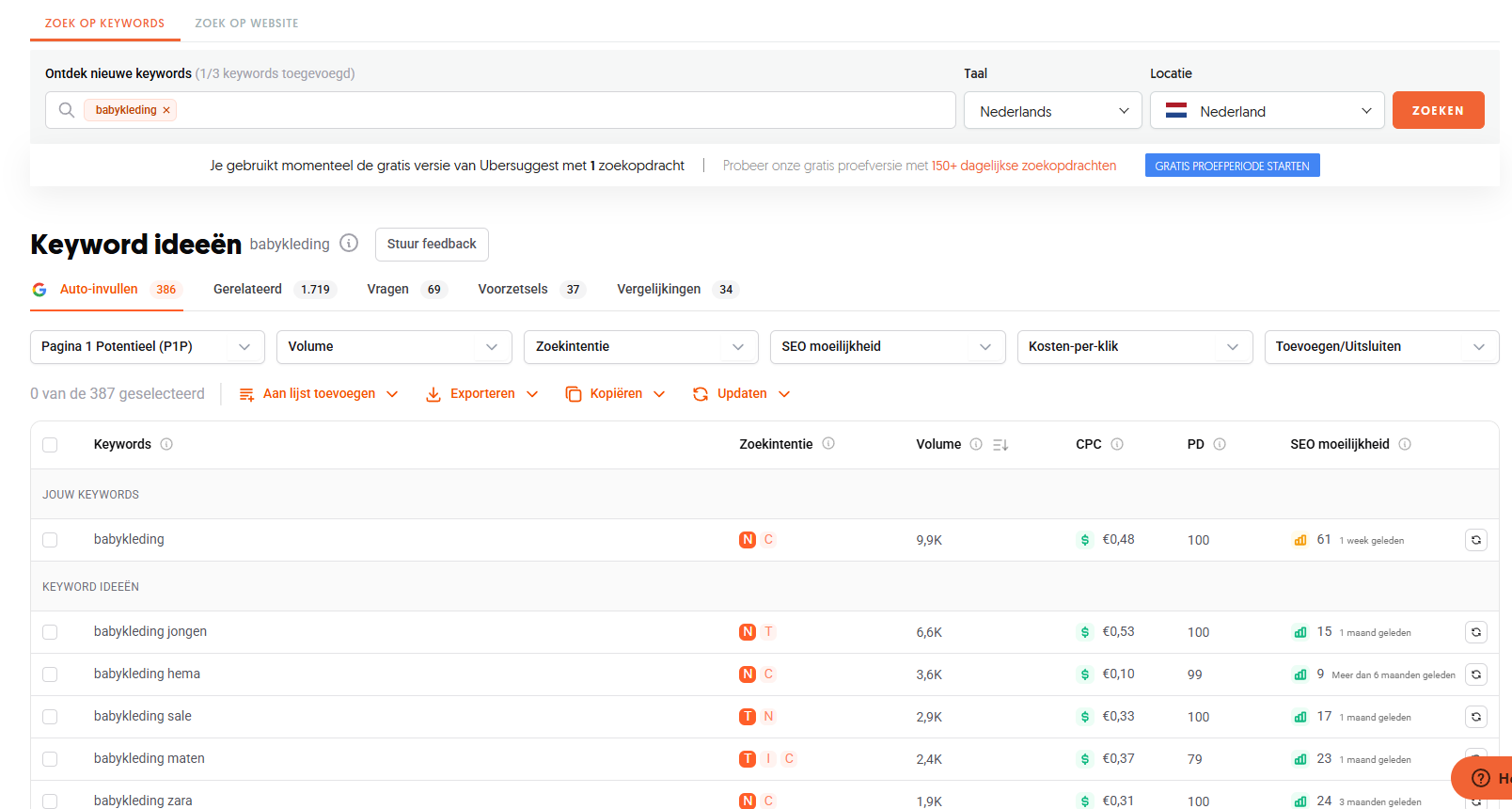Image resolution: width=1512 pixels, height=809 pixels.
Task: Sort by Volume using the sort icon
Action: click(1000, 444)
